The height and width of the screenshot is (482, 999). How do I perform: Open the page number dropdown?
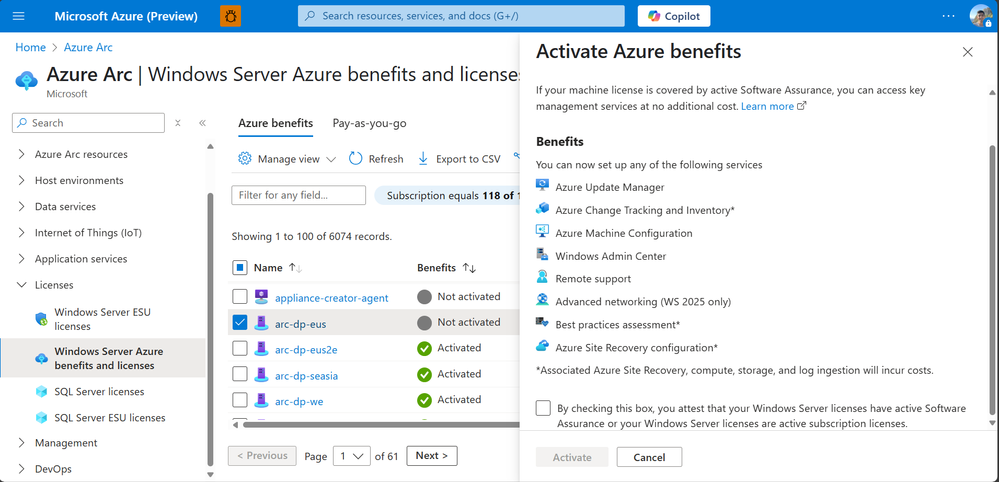352,456
